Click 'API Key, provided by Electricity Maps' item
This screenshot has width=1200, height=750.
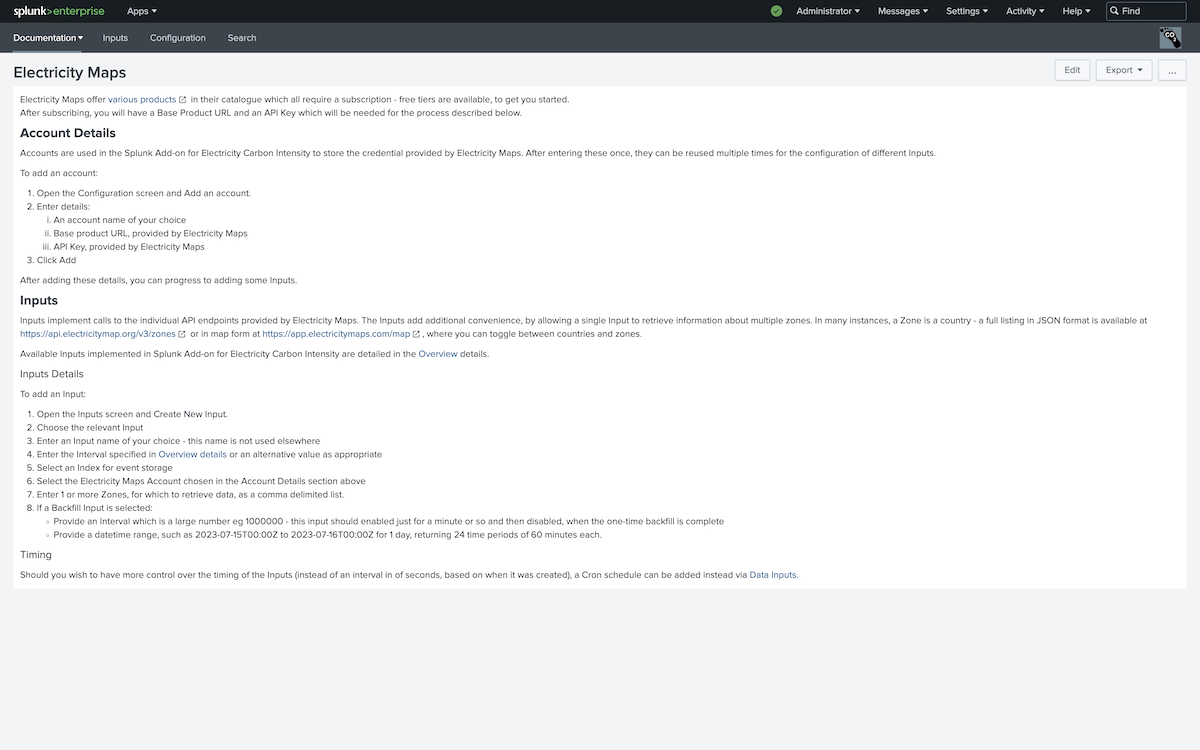(129, 247)
